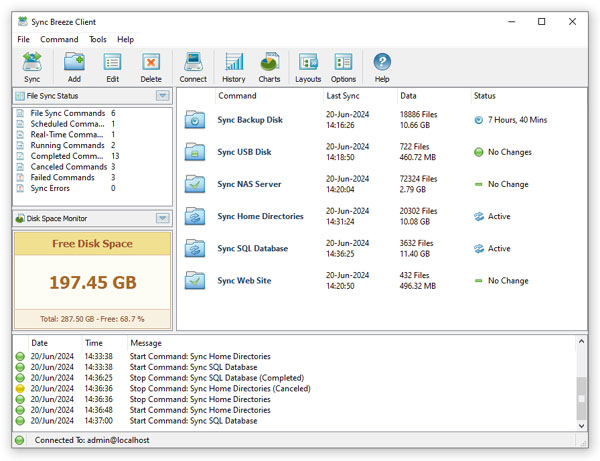Open the Tools menu
The height and width of the screenshot is (461, 600).
pyautogui.click(x=98, y=39)
